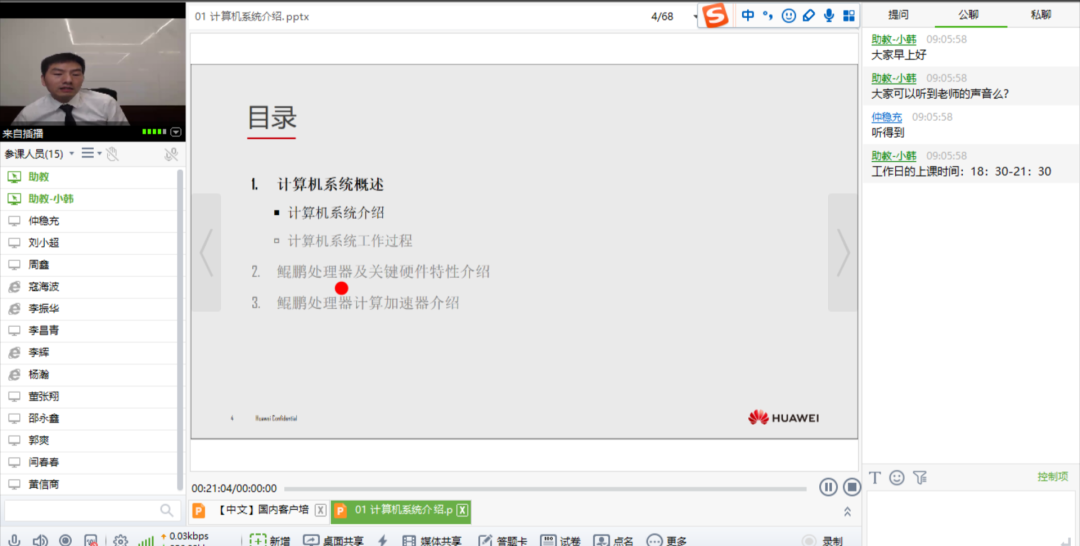Screen dimensions: 1080x546
Task: Switch to the 提问 tab
Action: (898, 15)
